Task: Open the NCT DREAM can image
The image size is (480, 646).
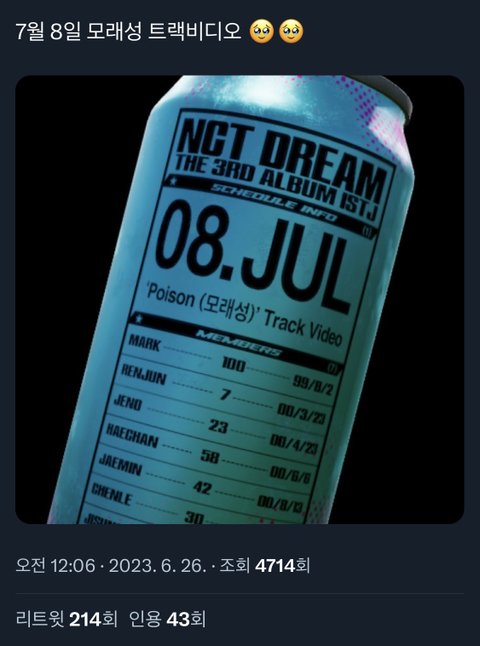Action: 240,300
